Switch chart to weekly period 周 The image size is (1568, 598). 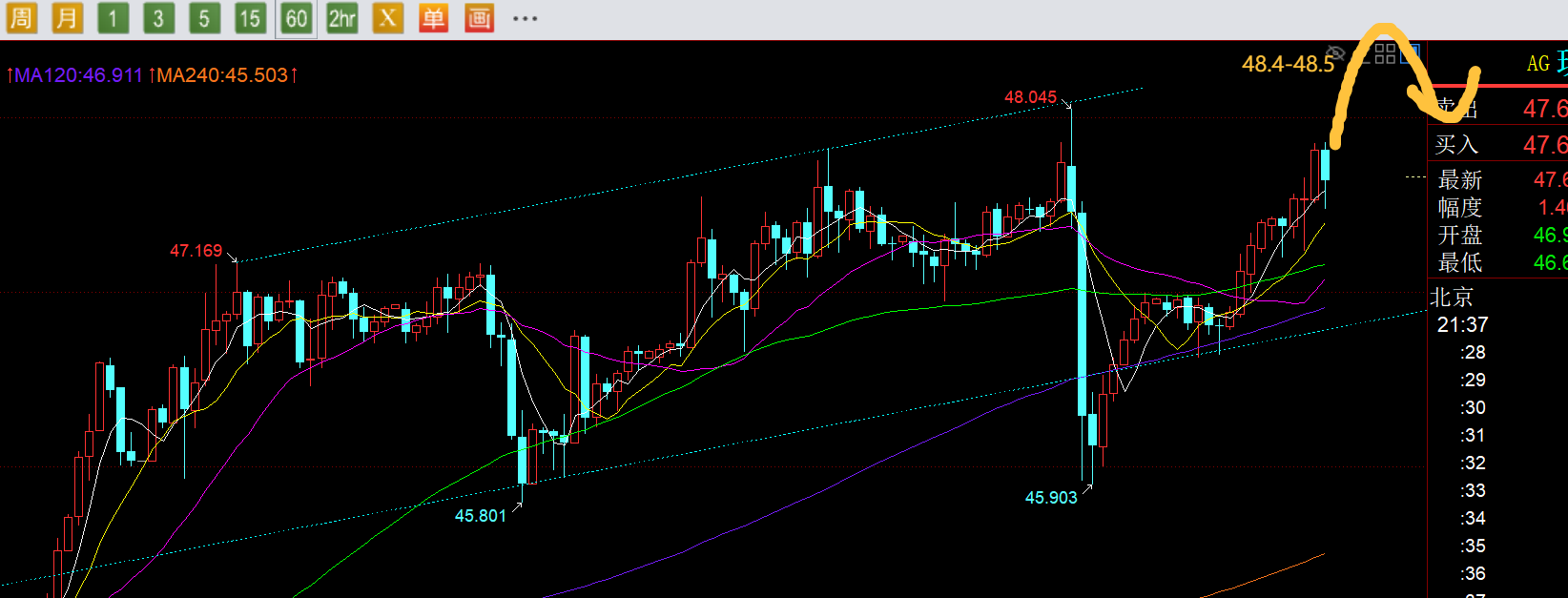pyautogui.click(x=21, y=18)
